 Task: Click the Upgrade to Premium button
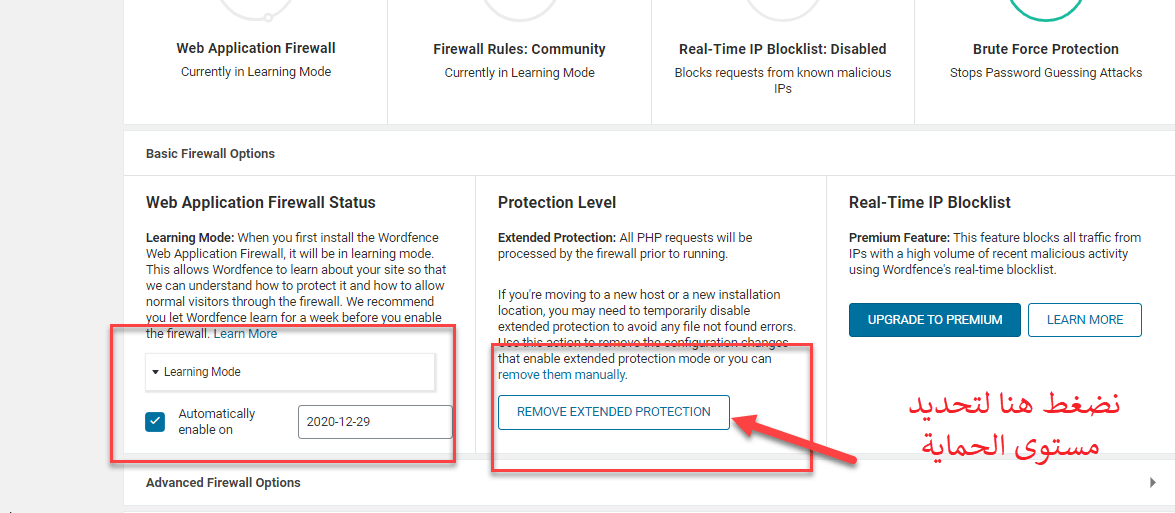click(934, 320)
